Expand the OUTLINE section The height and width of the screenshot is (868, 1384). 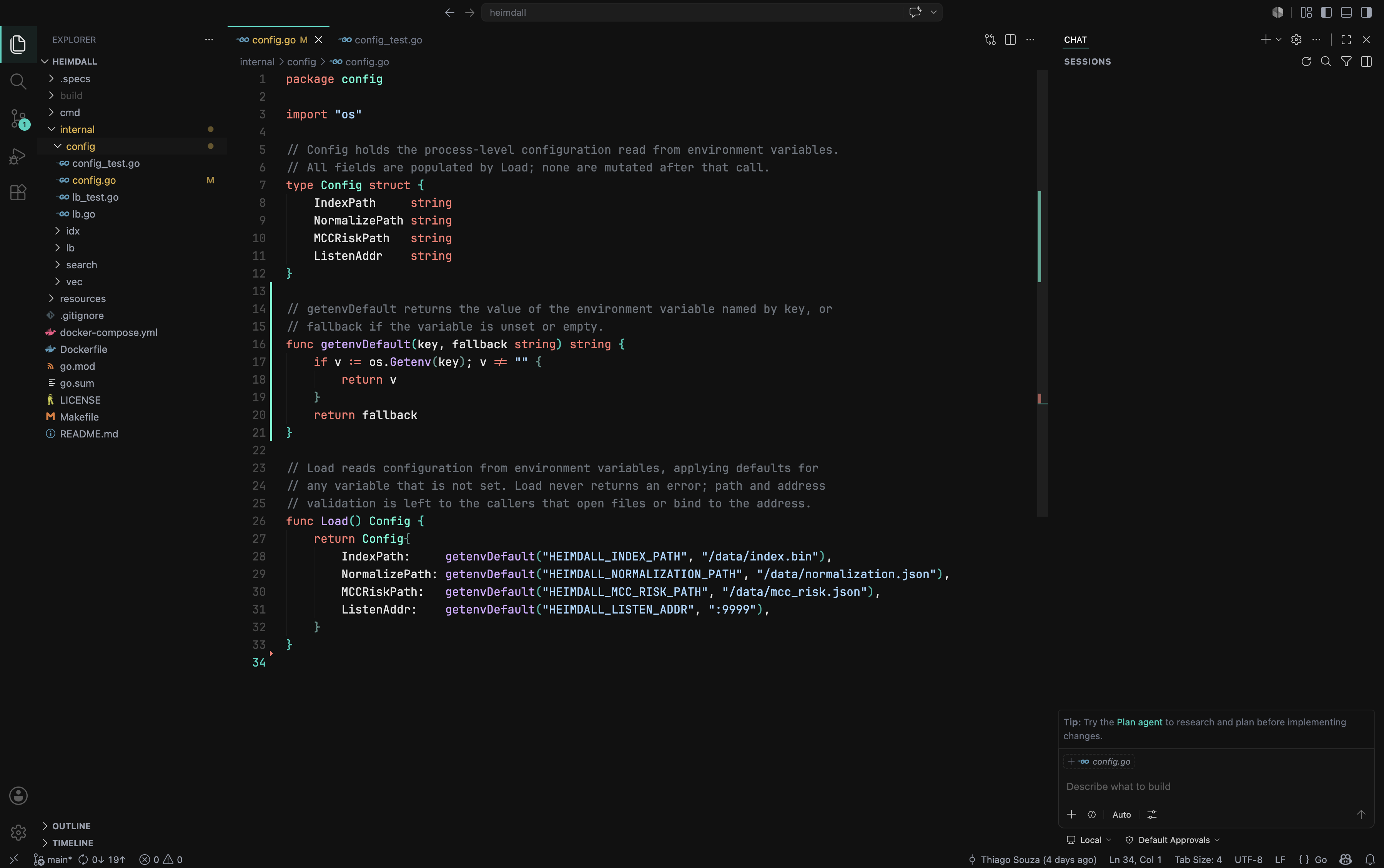(132, 826)
